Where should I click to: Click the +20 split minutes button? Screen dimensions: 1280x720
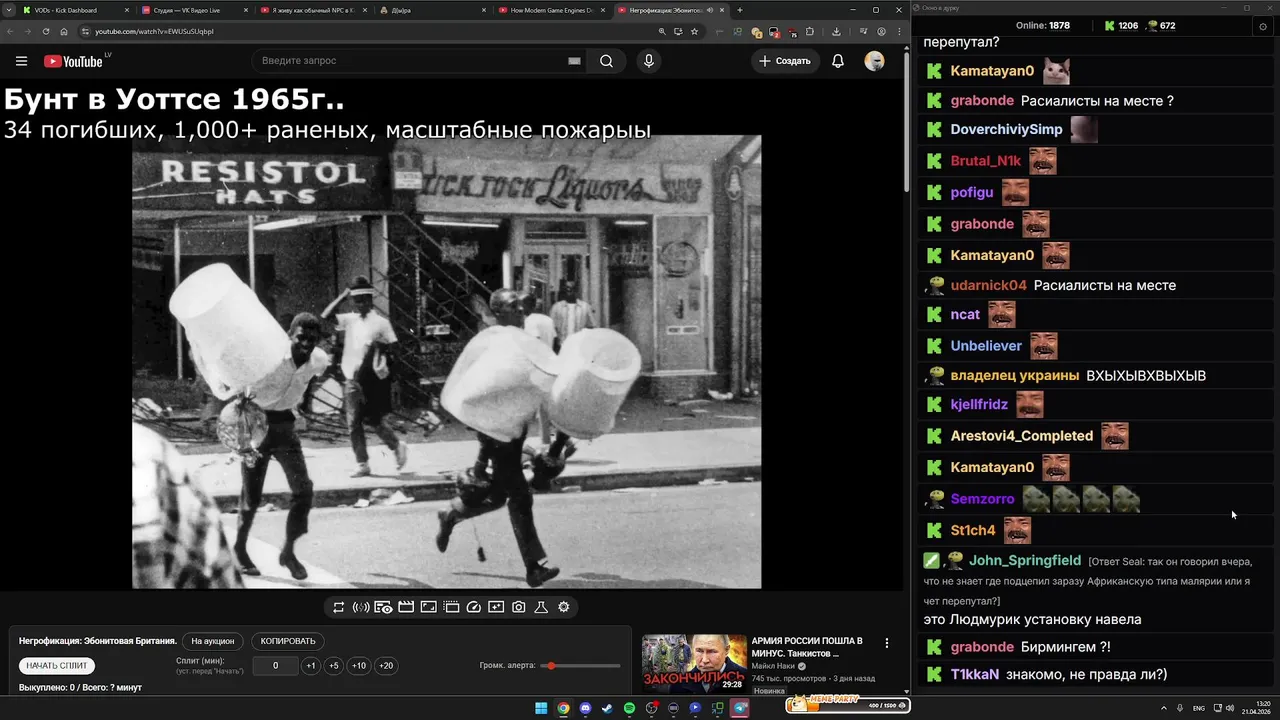pyautogui.click(x=386, y=666)
